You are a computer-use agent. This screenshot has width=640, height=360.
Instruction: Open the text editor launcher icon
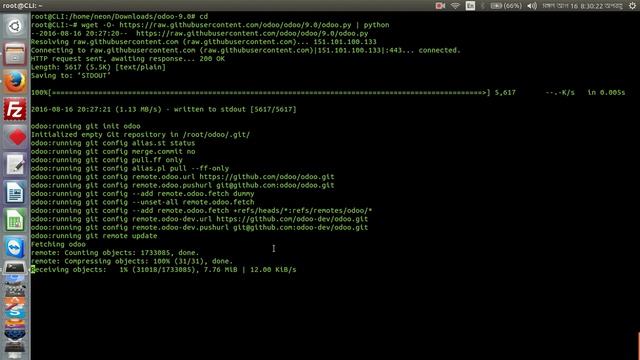tap(15, 165)
